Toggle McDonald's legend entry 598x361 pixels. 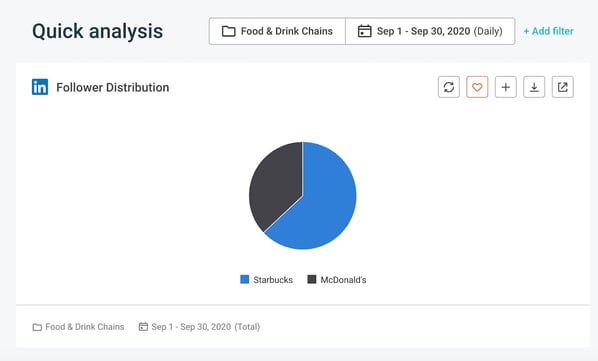(x=337, y=280)
